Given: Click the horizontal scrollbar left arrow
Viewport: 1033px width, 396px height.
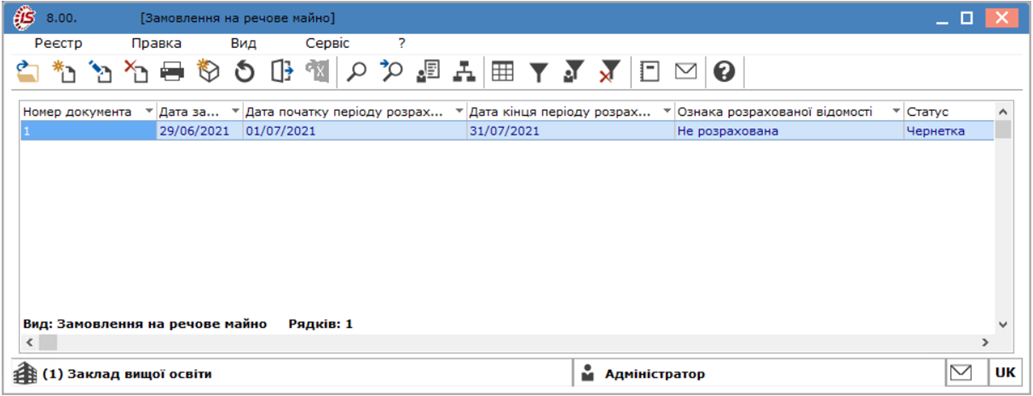Looking at the screenshot, I should coord(30,342).
